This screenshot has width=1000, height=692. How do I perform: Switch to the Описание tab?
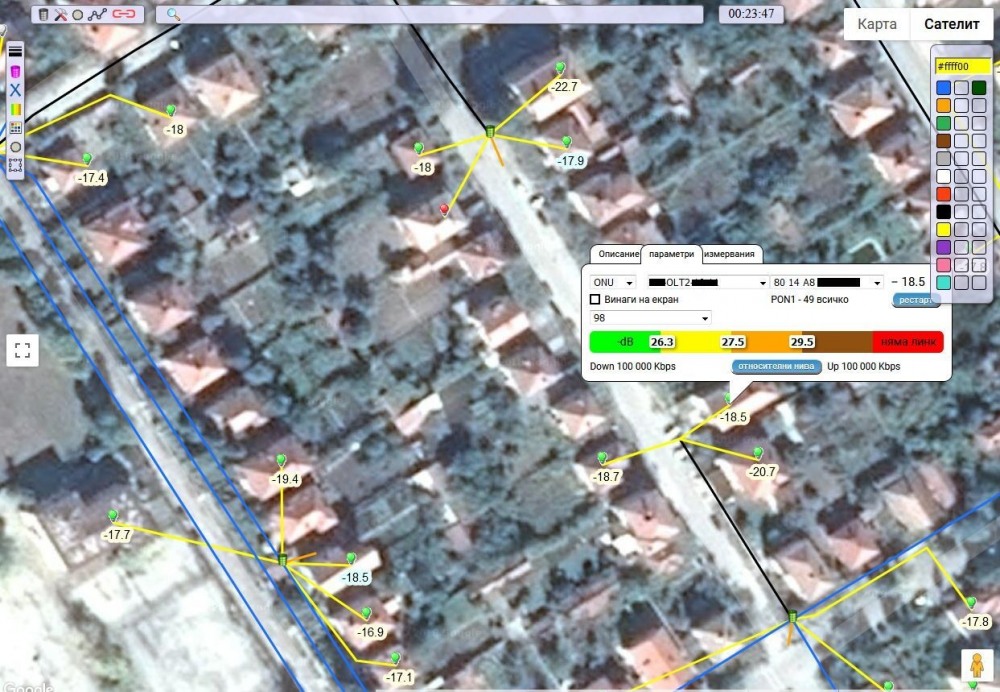tap(613, 254)
